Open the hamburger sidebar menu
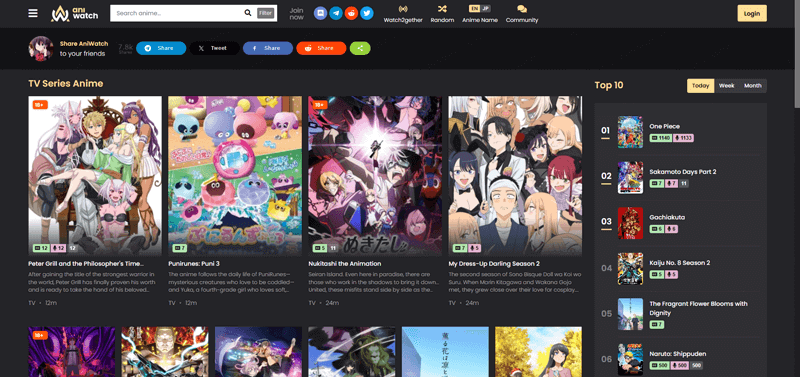This screenshot has width=800, height=377. [33, 13]
